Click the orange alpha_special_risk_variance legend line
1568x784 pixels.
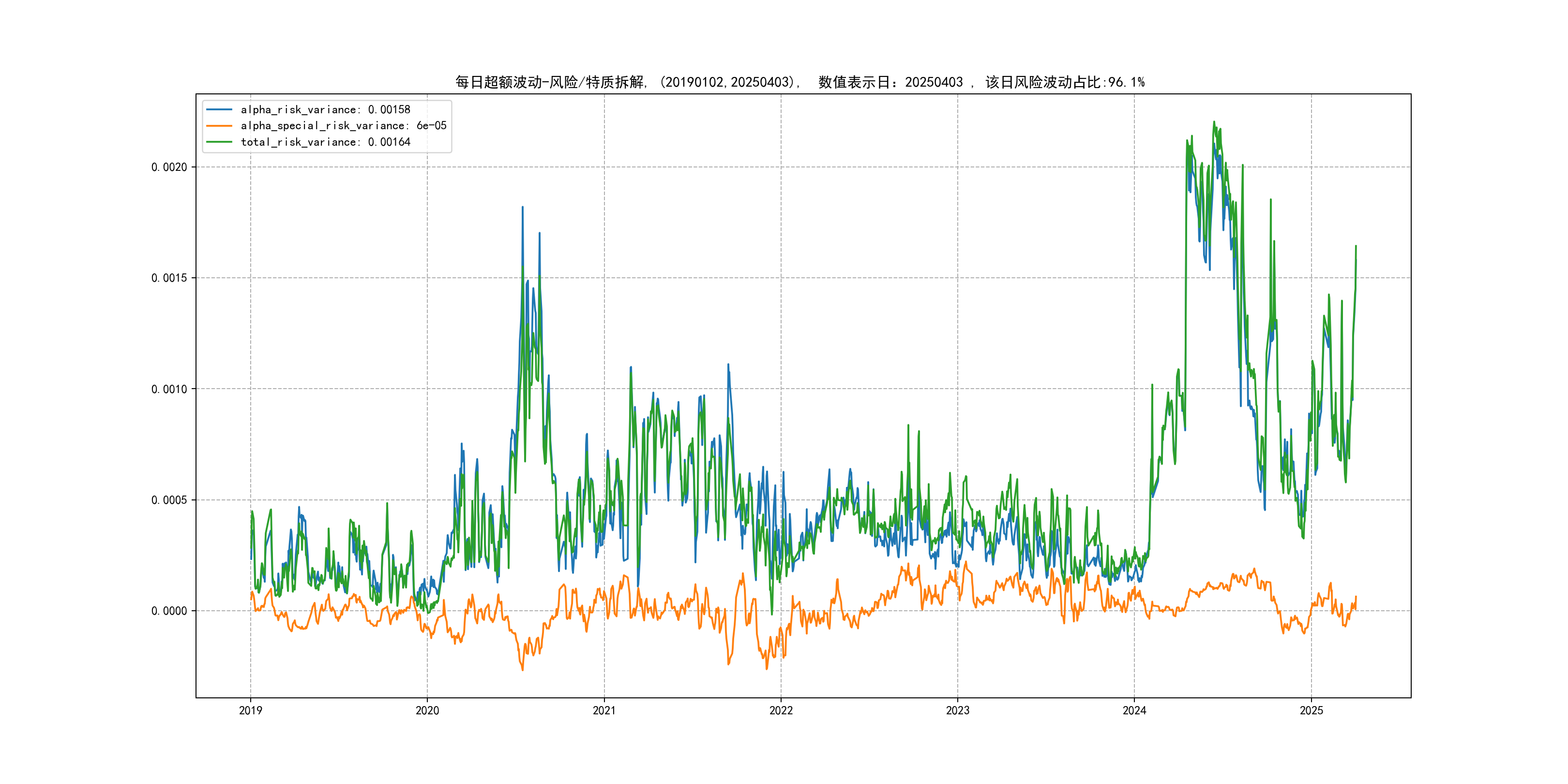(x=219, y=126)
